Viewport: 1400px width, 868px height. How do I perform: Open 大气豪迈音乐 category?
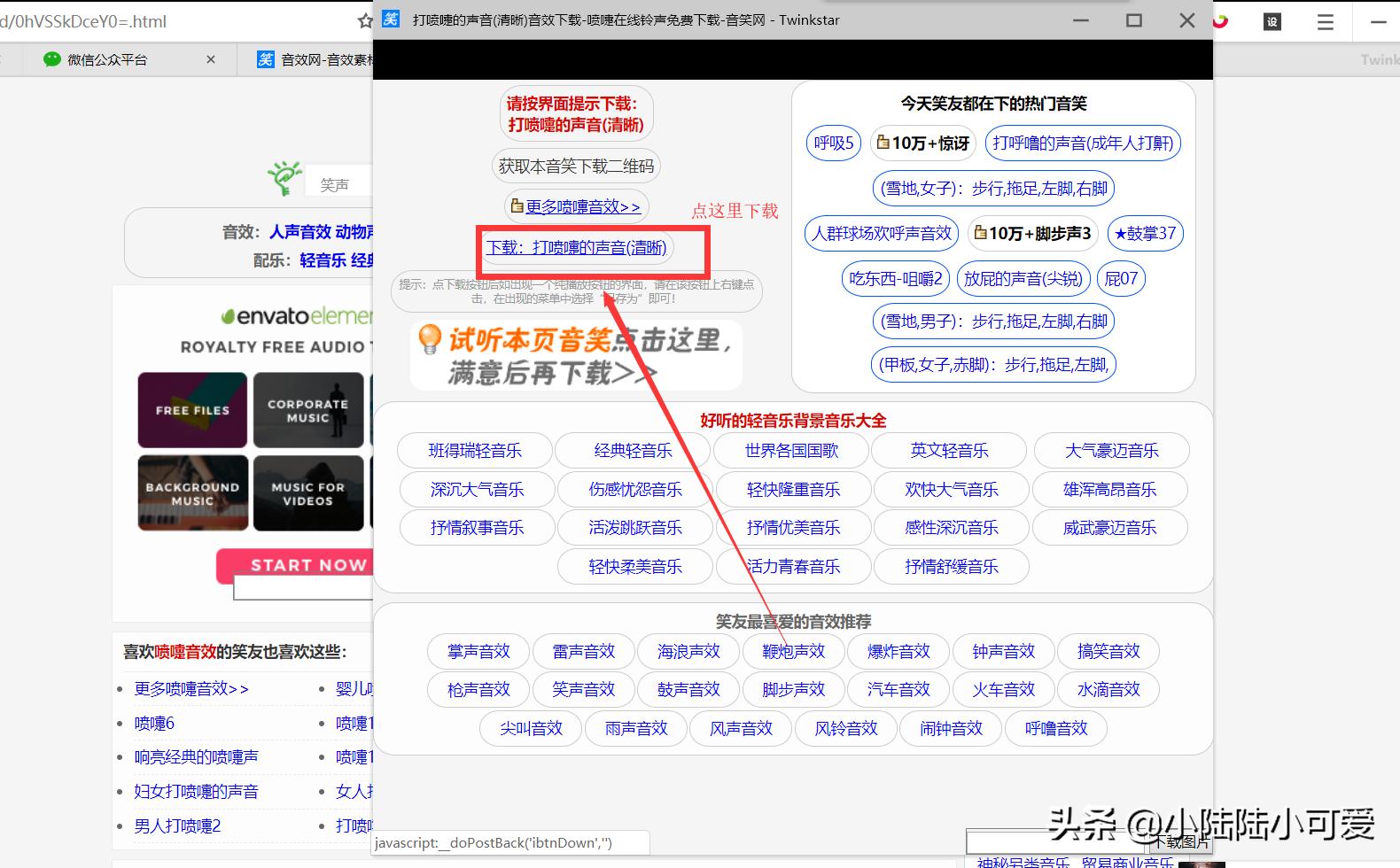1112,451
